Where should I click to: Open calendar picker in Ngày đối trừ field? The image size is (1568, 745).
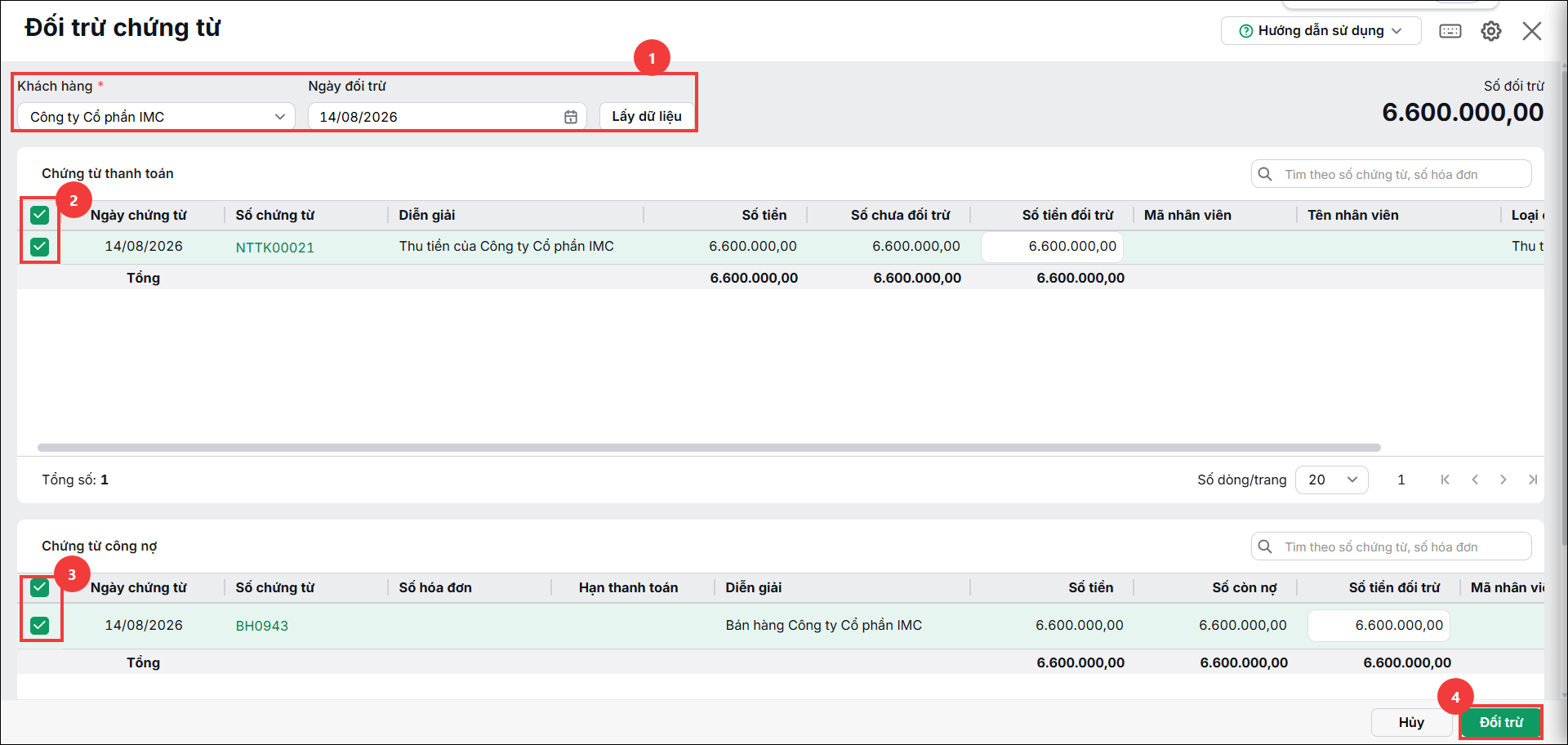click(x=571, y=117)
